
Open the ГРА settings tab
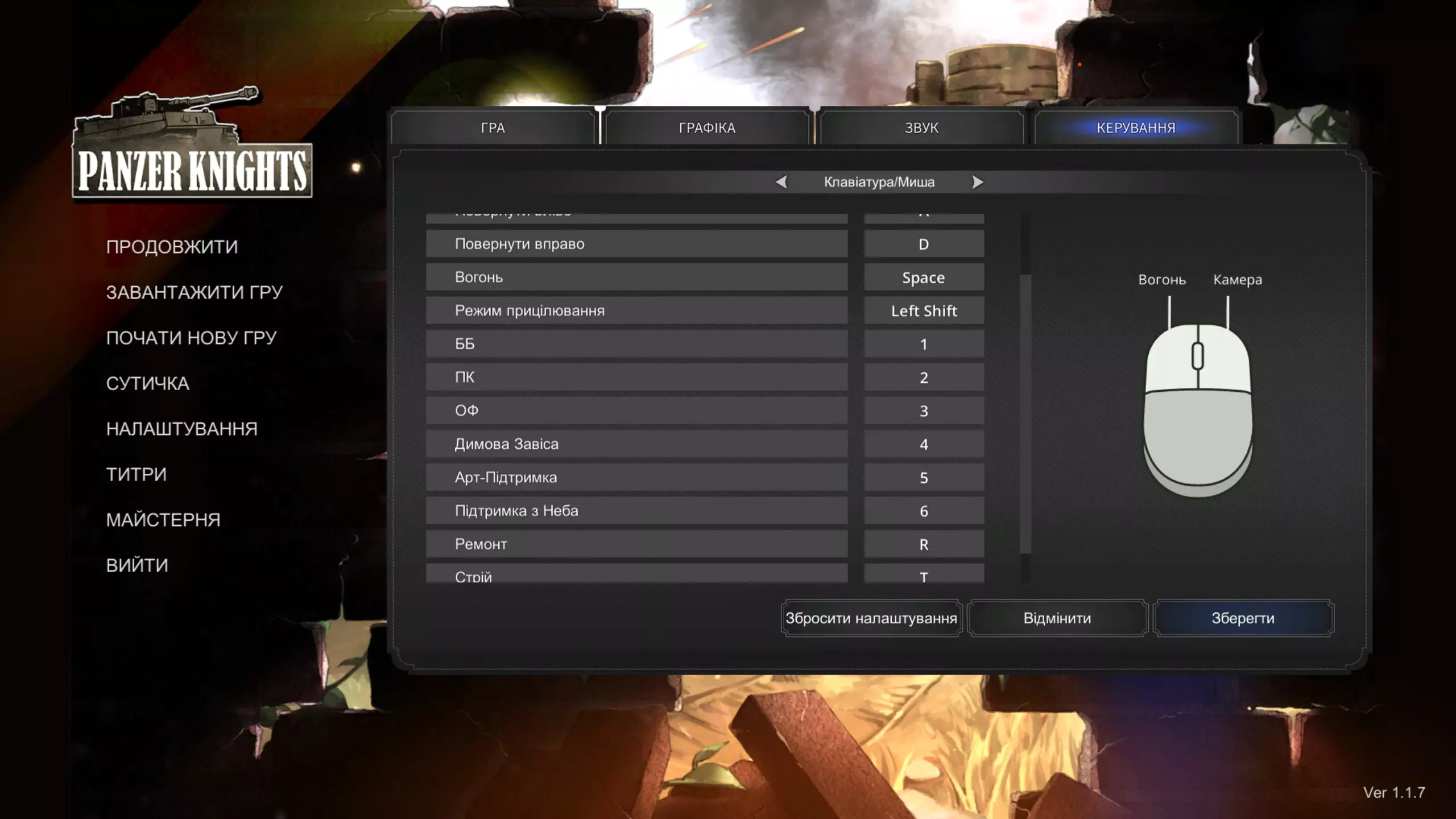tap(493, 128)
